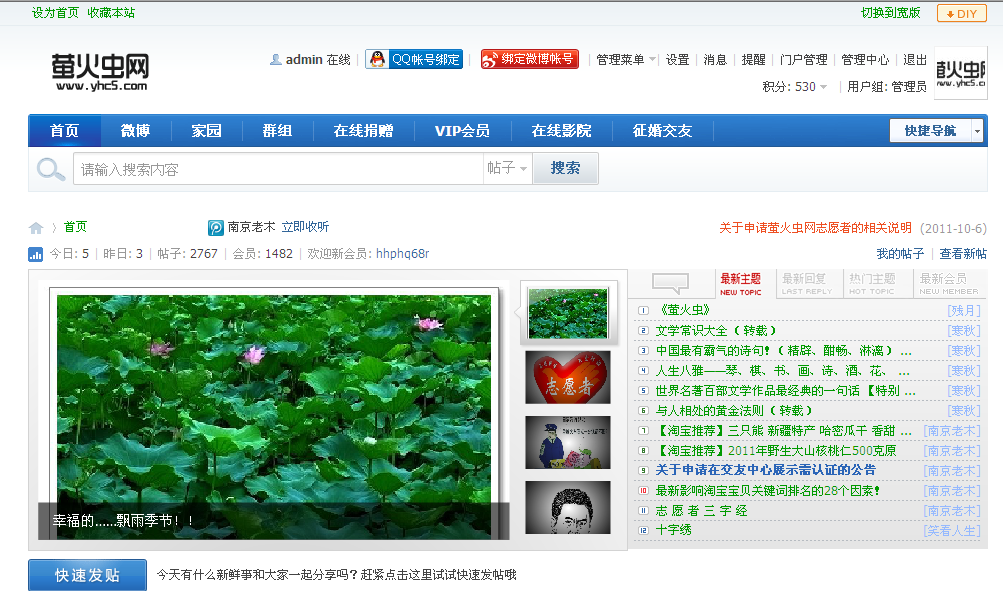This screenshot has width=1003, height=591.
Task: Open the 在线影院 navigation tab
Action: [562, 130]
